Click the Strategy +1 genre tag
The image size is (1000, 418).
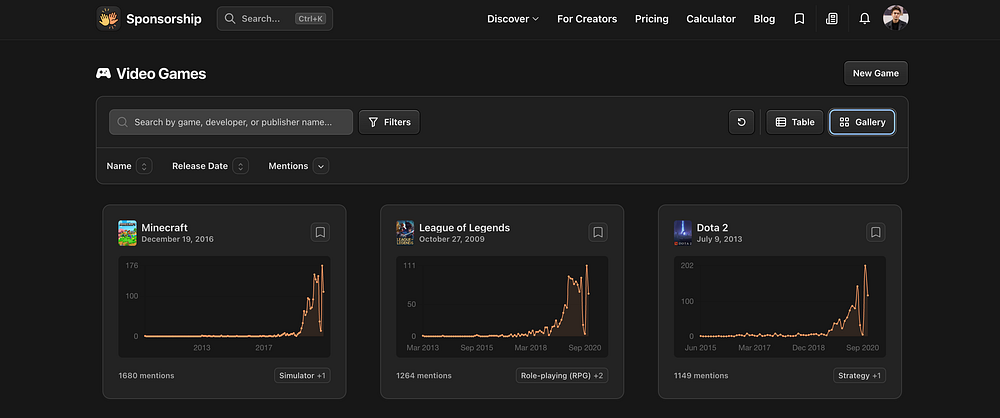(x=859, y=376)
